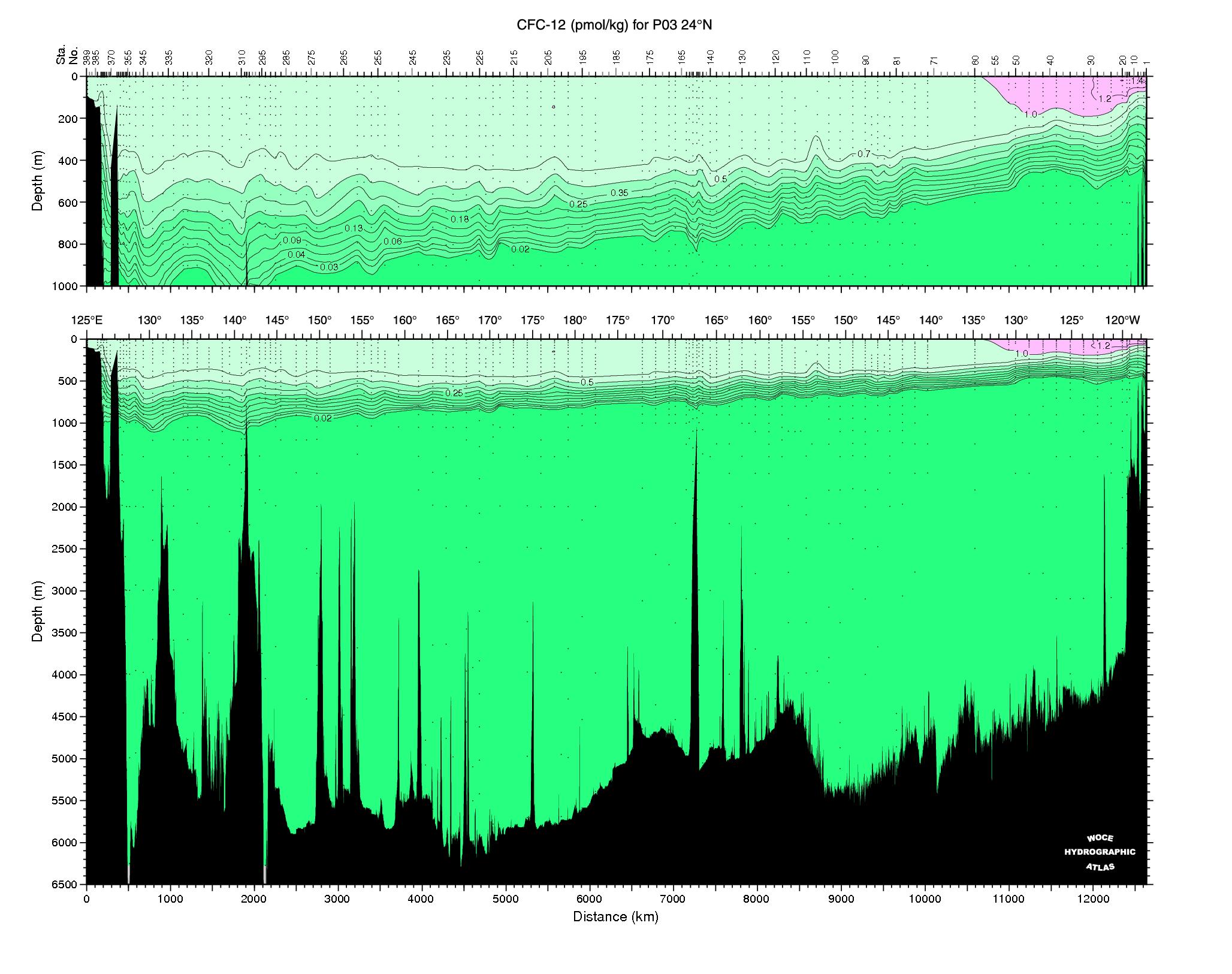Viewport: 1232px width, 974px height.
Task: Click the 0.09 contour label
Action: (292, 240)
